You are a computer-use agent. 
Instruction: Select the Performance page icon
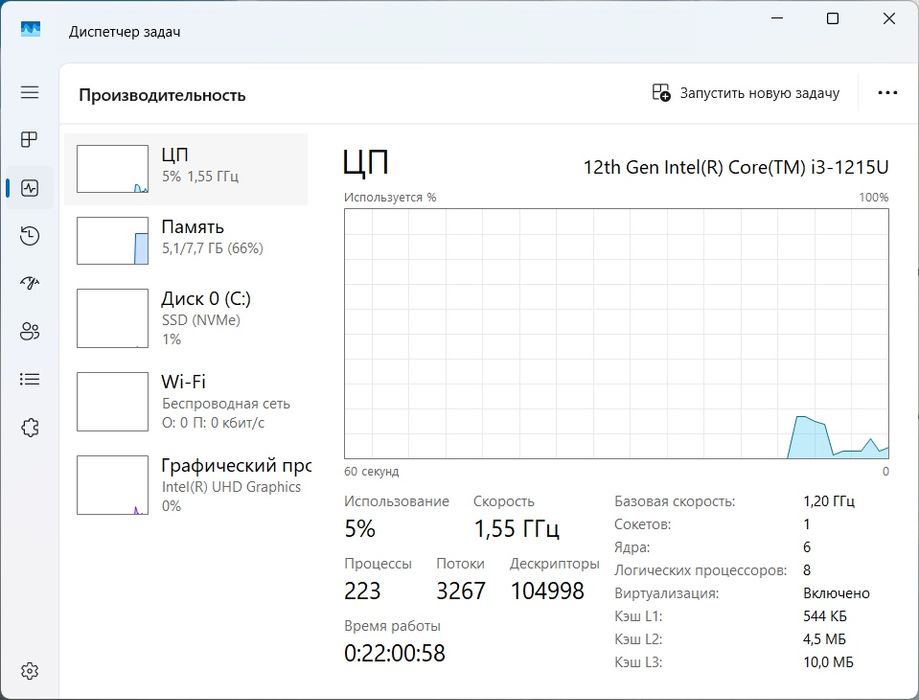pyautogui.click(x=30, y=188)
